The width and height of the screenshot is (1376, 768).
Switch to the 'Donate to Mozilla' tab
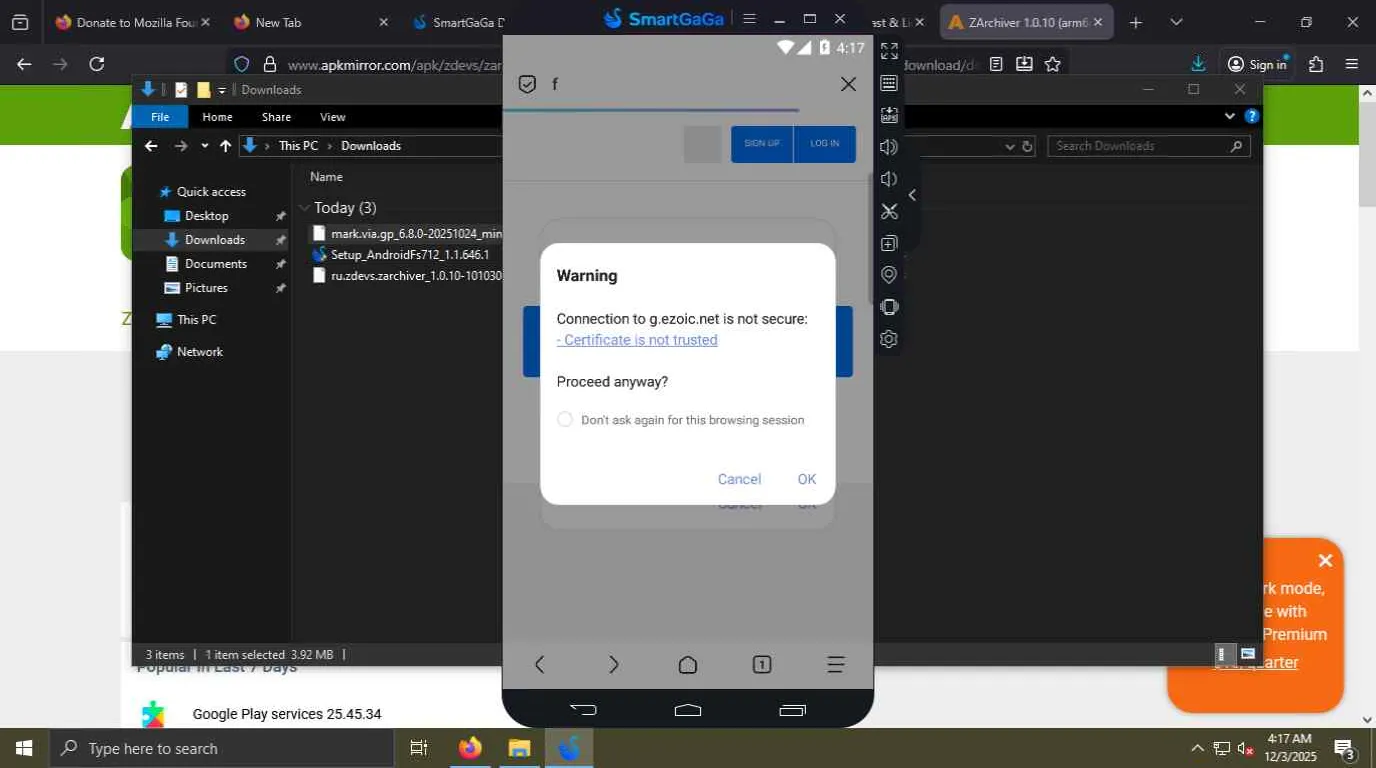coord(133,22)
